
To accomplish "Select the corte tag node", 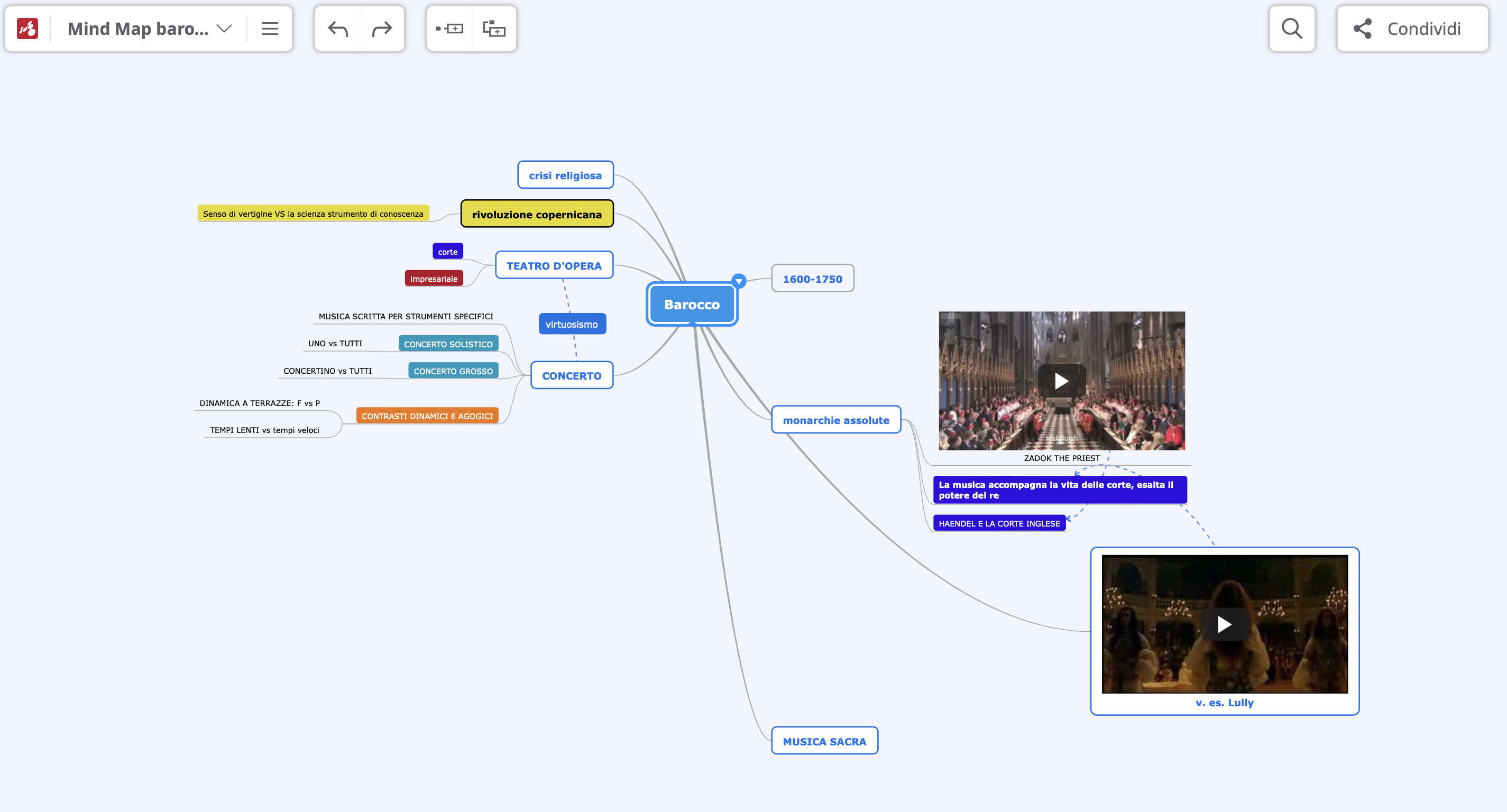I will [x=447, y=252].
